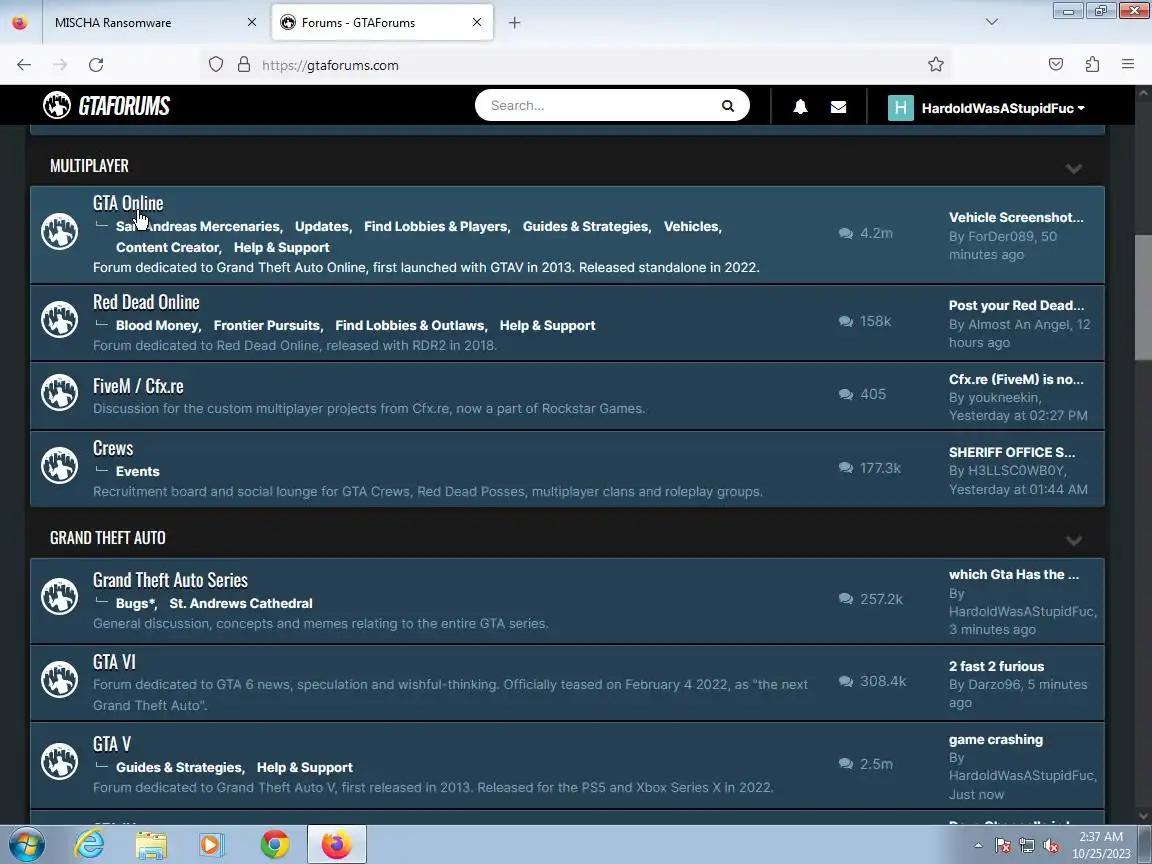The height and width of the screenshot is (864, 1152).
Task: Open the Blood Money subforum
Action: [157, 325]
